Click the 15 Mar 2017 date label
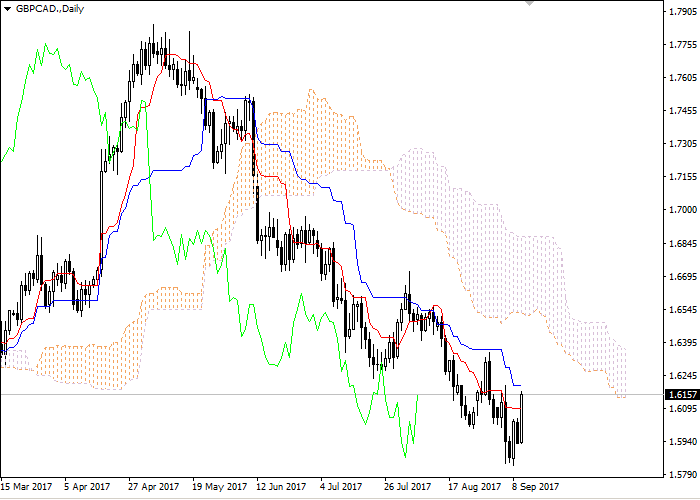Screen dimensions: 700x500 (x=26, y=487)
